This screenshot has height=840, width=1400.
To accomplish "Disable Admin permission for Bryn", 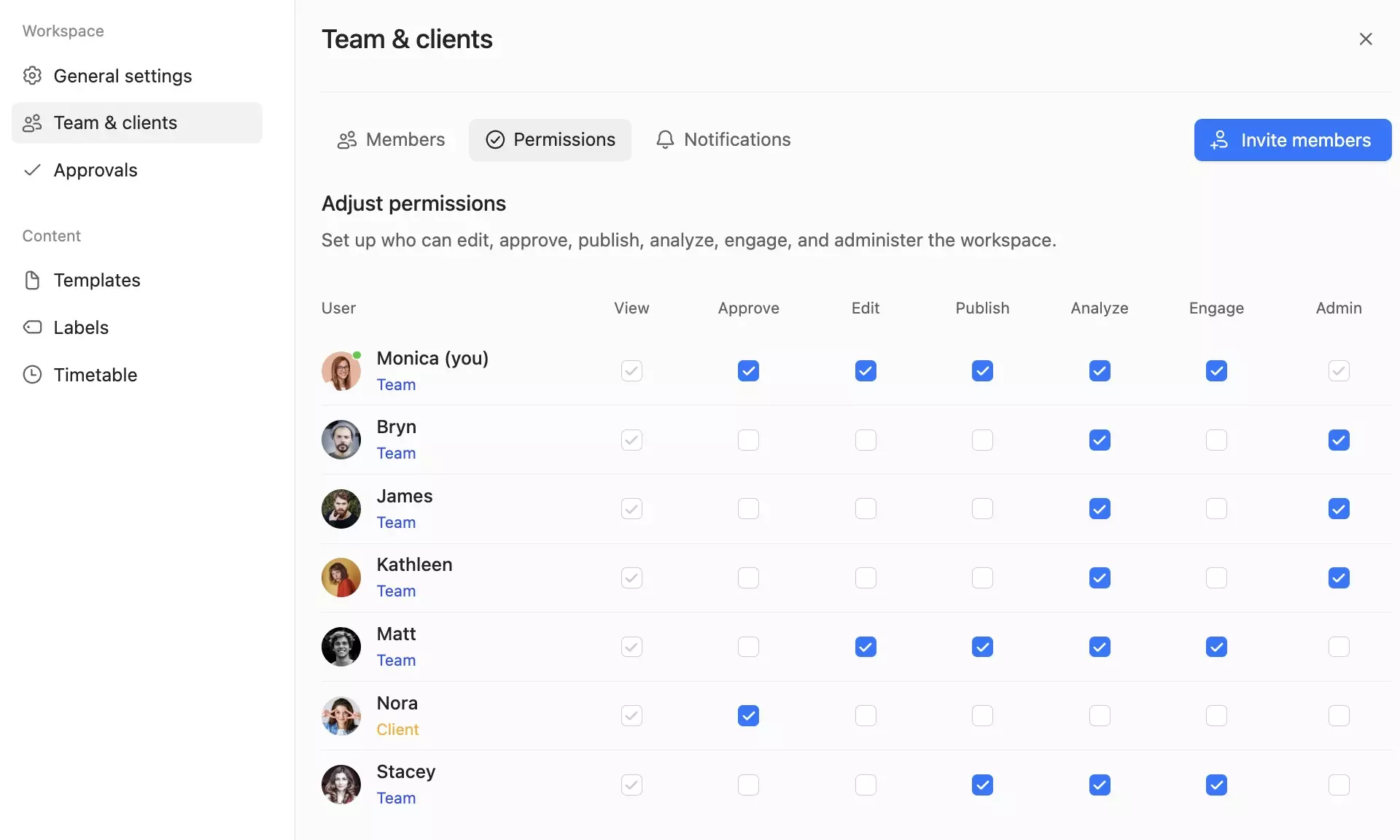I will (x=1339, y=440).
